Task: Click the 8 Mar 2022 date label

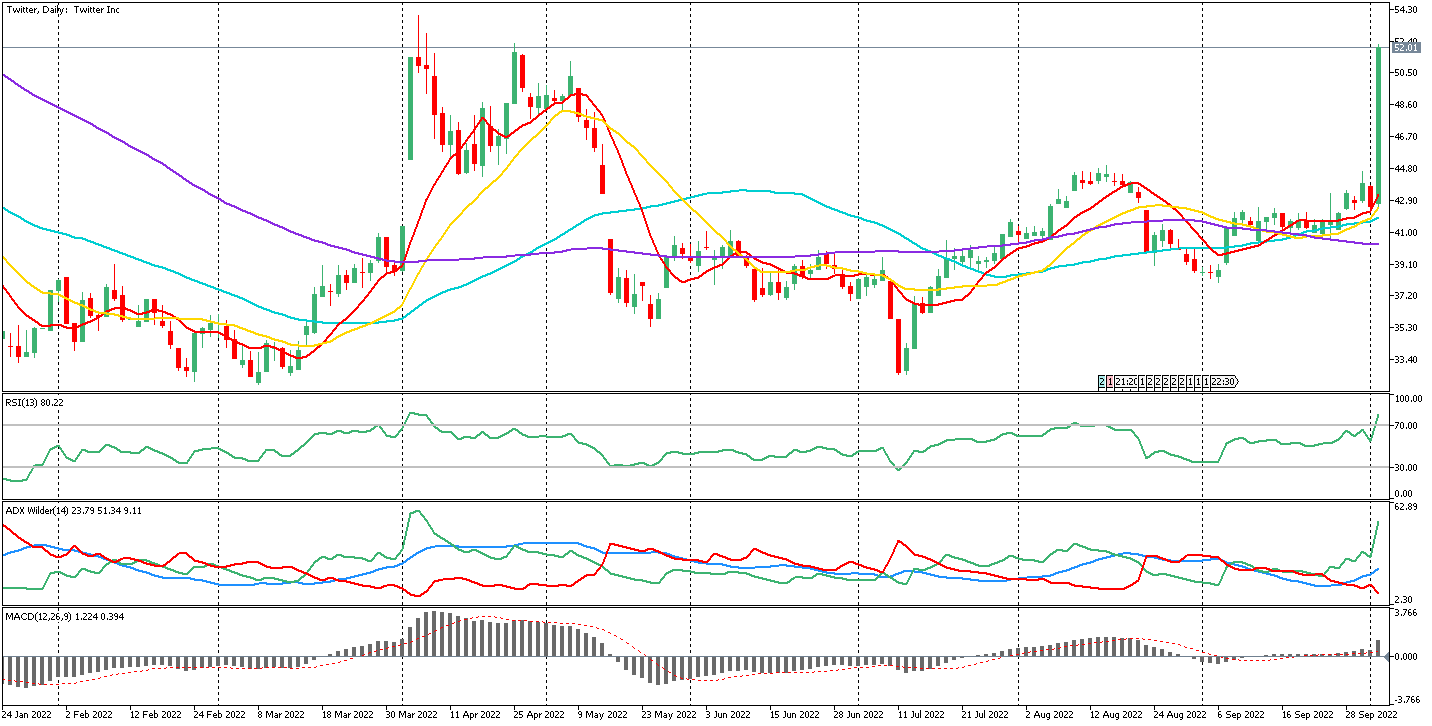Action: click(x=281, y=715)
